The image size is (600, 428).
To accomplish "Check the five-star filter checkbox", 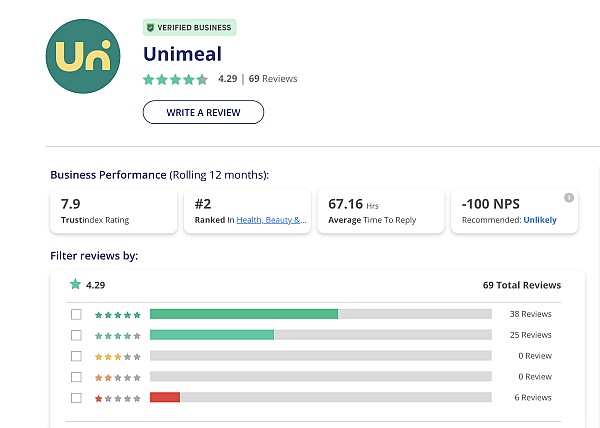I will click(76, 314).
